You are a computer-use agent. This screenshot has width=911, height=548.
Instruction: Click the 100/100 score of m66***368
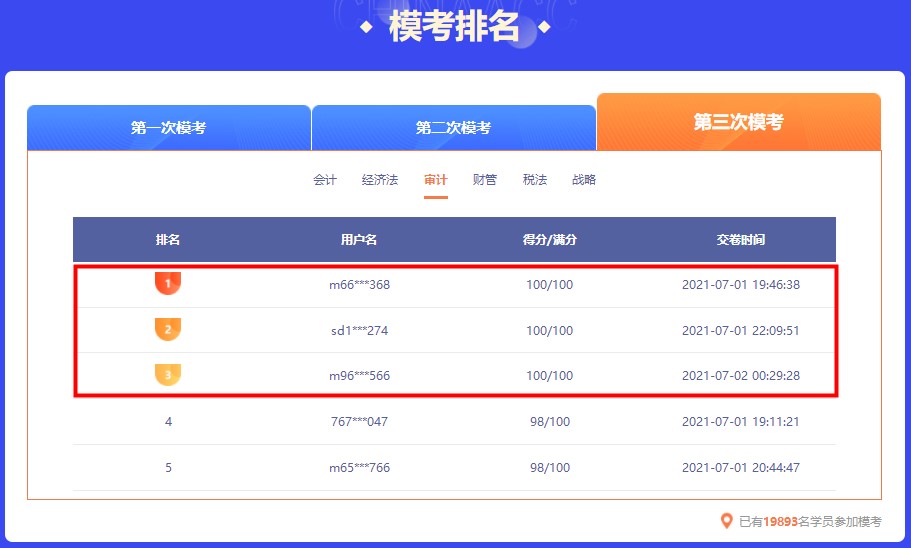[x=550, y=285]
